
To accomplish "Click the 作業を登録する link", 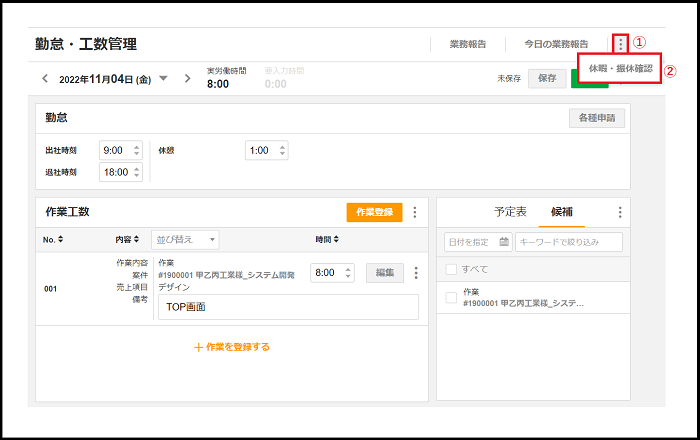I will pyautogui.click(x=231, y=347).
